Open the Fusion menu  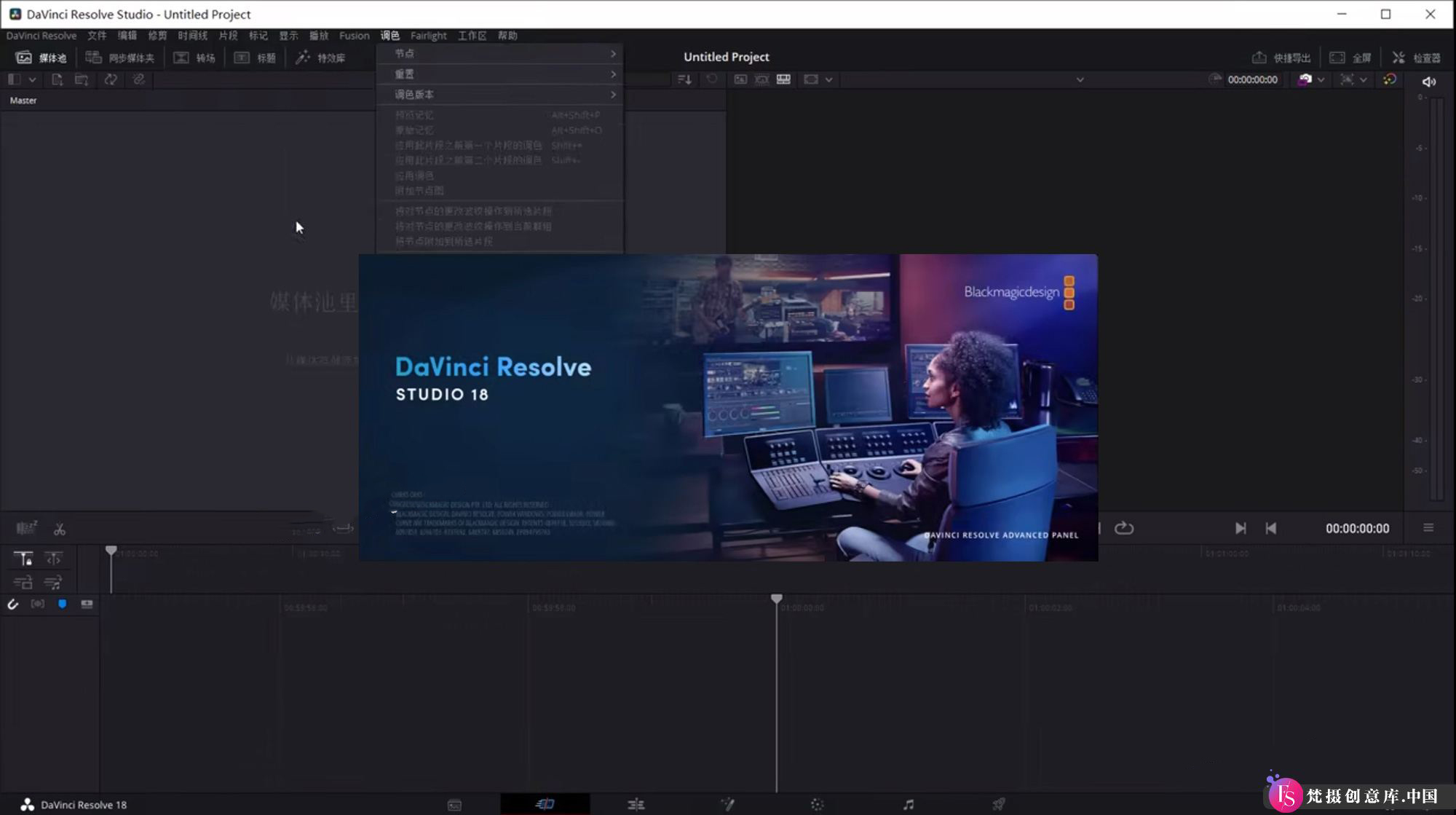pyautogui.click(x=354, y=36)
